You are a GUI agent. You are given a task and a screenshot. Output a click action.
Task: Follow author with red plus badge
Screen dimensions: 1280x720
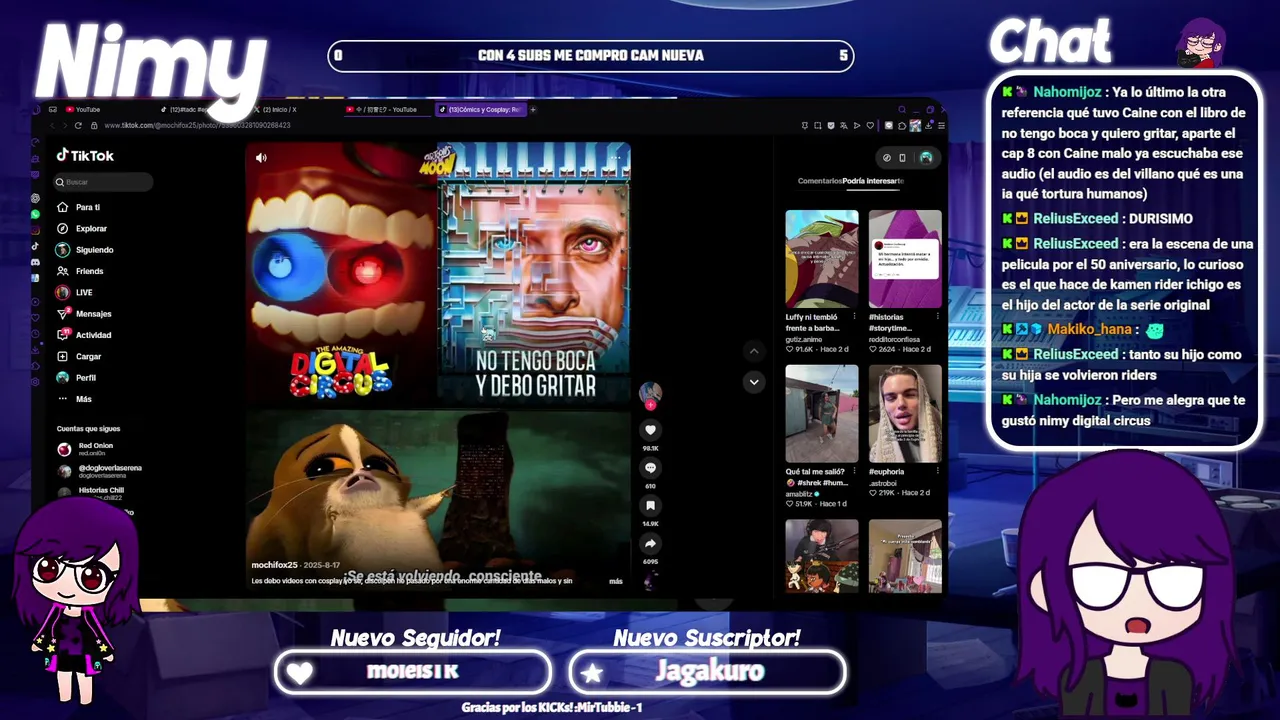[x=650, y=405]
